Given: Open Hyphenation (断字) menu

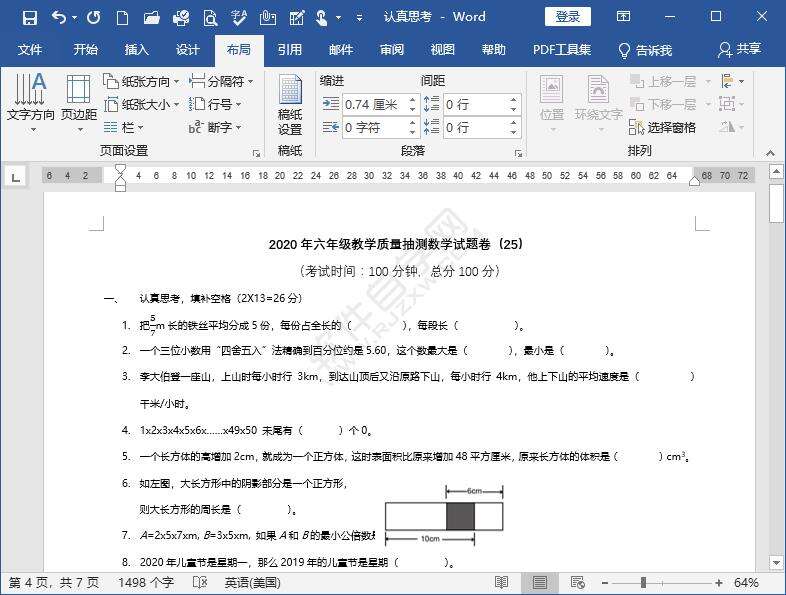Looking at the screenshot, I should [x=215, y=127].
